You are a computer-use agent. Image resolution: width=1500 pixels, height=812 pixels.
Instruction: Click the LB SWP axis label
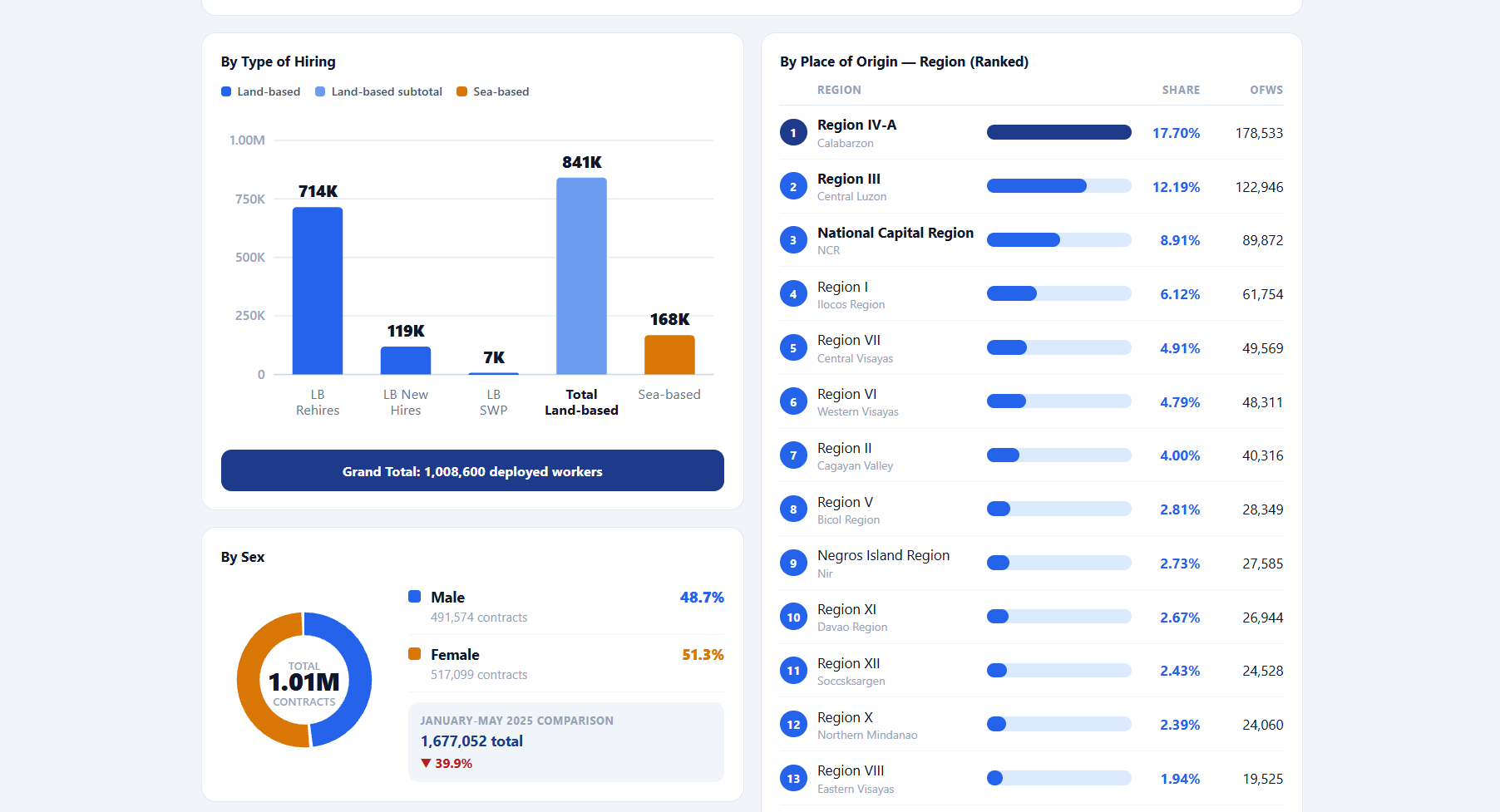pos(493,402)
